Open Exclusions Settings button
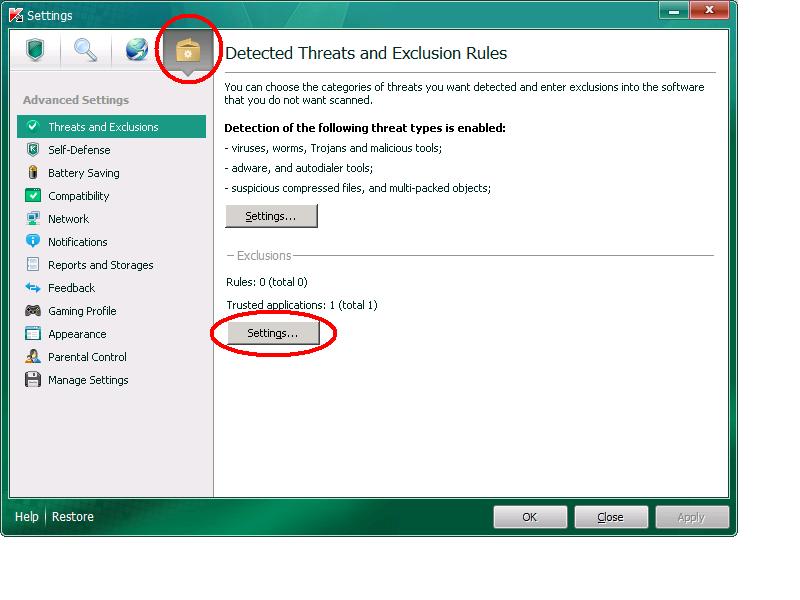Viewport: 800px width, 600px height. pyautogui.click(x=273, y=333)
